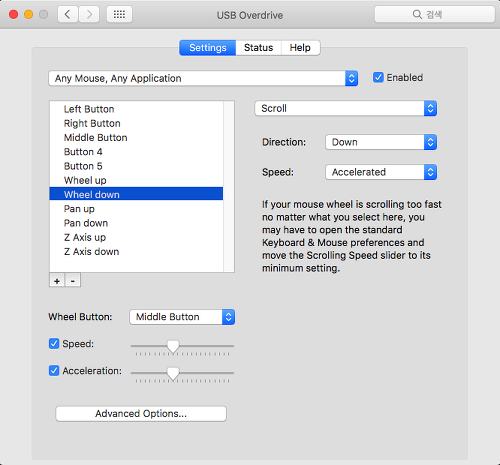This screenshot has width=500, height=465.
Task: Go forward with the right chevron button
Action: [x=89, y=14]
